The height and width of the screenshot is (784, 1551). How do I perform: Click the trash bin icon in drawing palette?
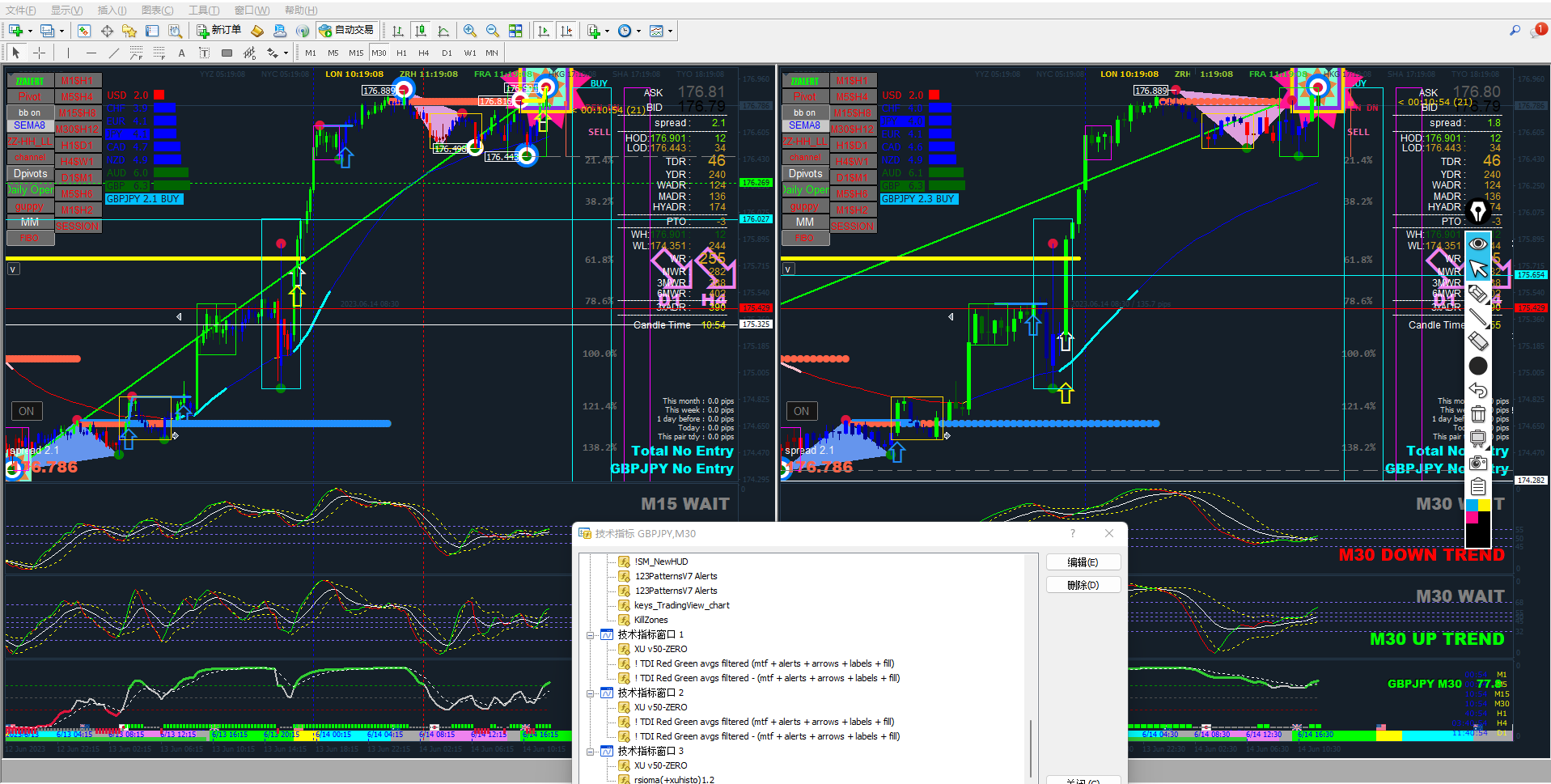(1477, 414)
